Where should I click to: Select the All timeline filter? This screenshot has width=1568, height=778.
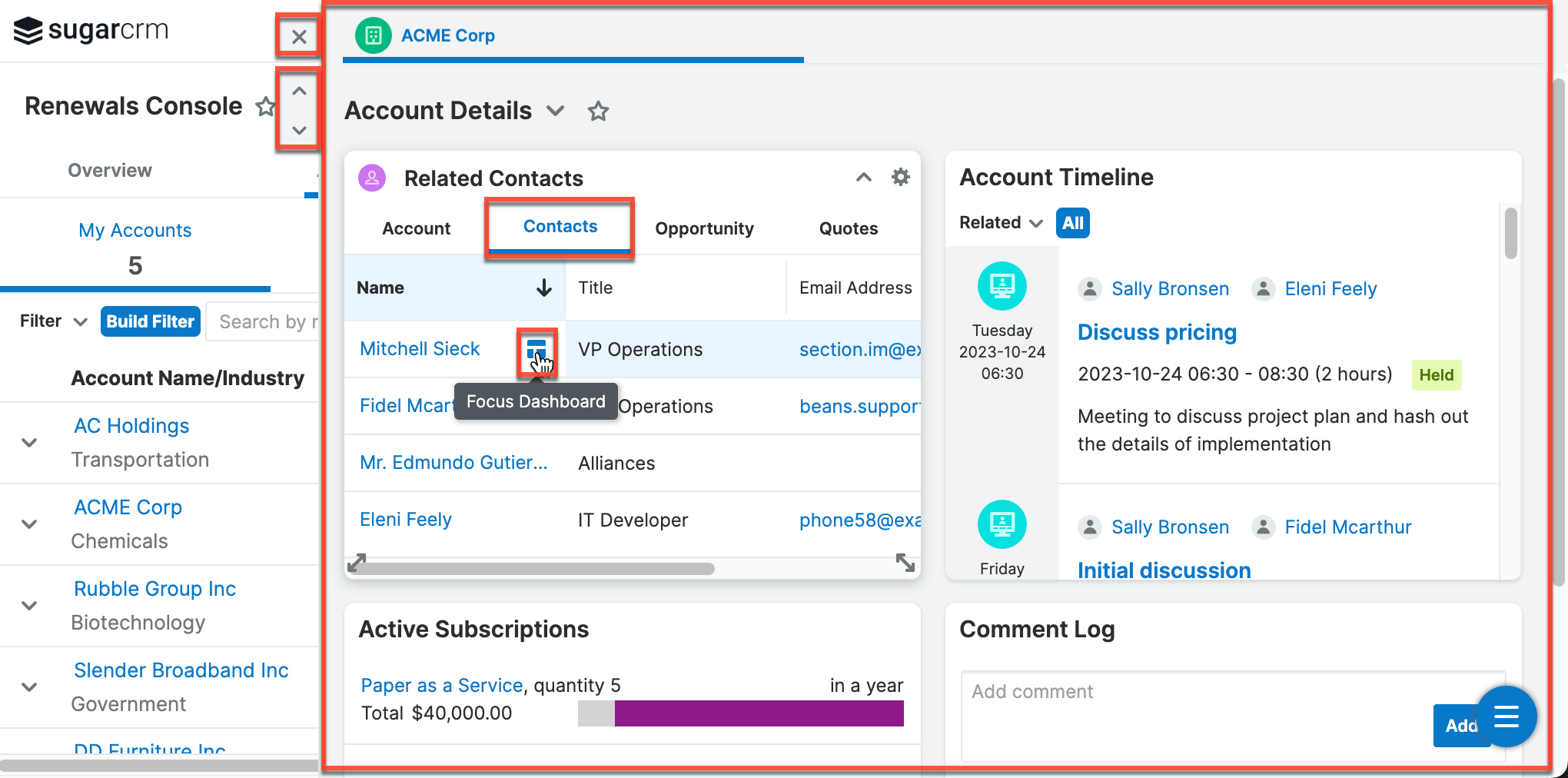pyautogui.click(x=1072, y=223)
